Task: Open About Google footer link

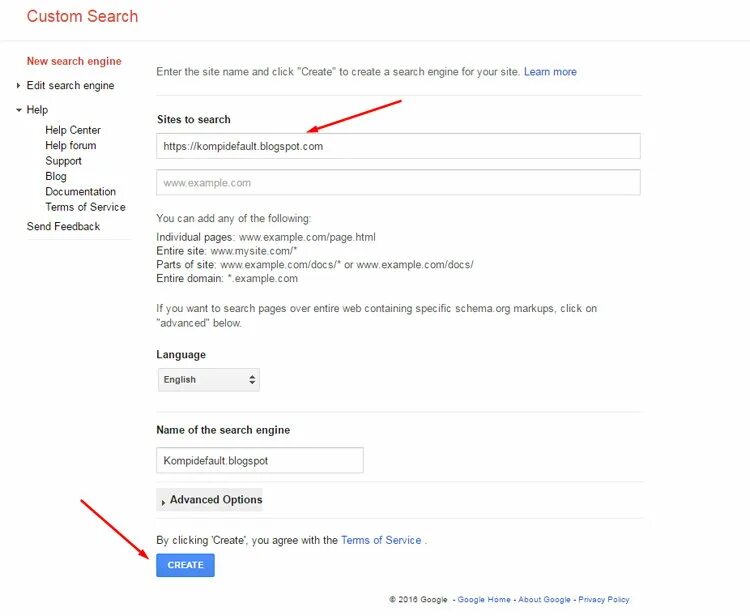Action: pos(544,600)
